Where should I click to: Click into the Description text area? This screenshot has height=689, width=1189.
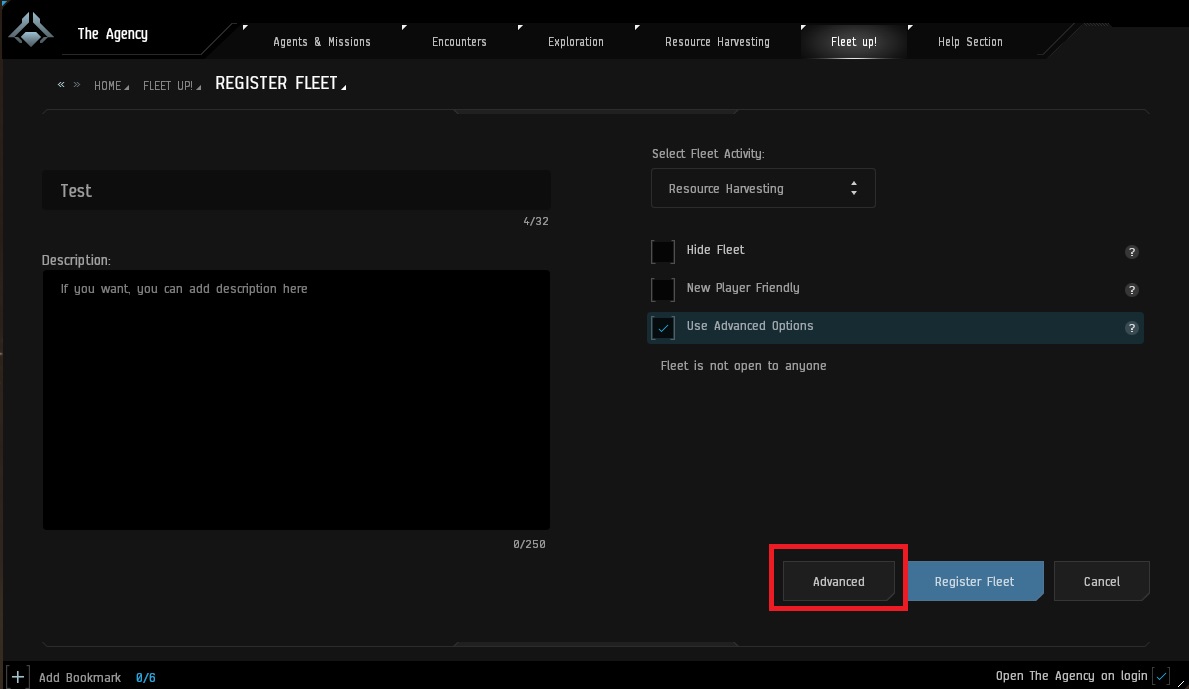[x=296, y=400]
